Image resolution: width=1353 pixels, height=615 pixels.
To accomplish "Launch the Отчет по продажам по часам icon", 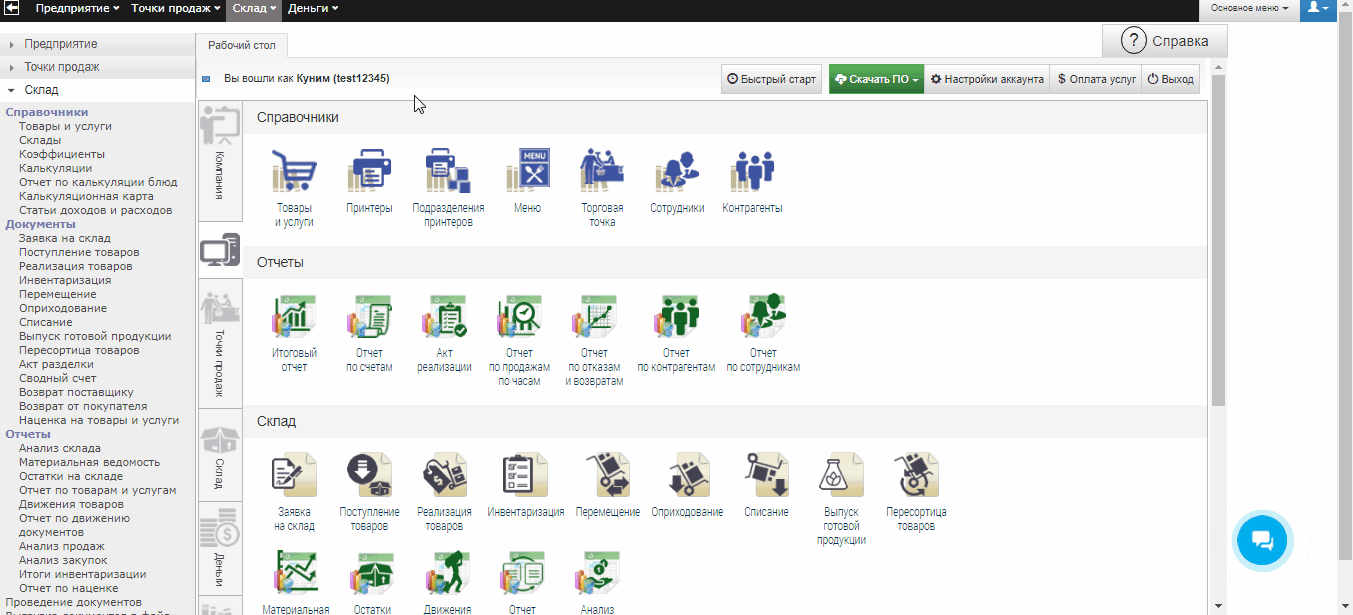I will [519, 317].
